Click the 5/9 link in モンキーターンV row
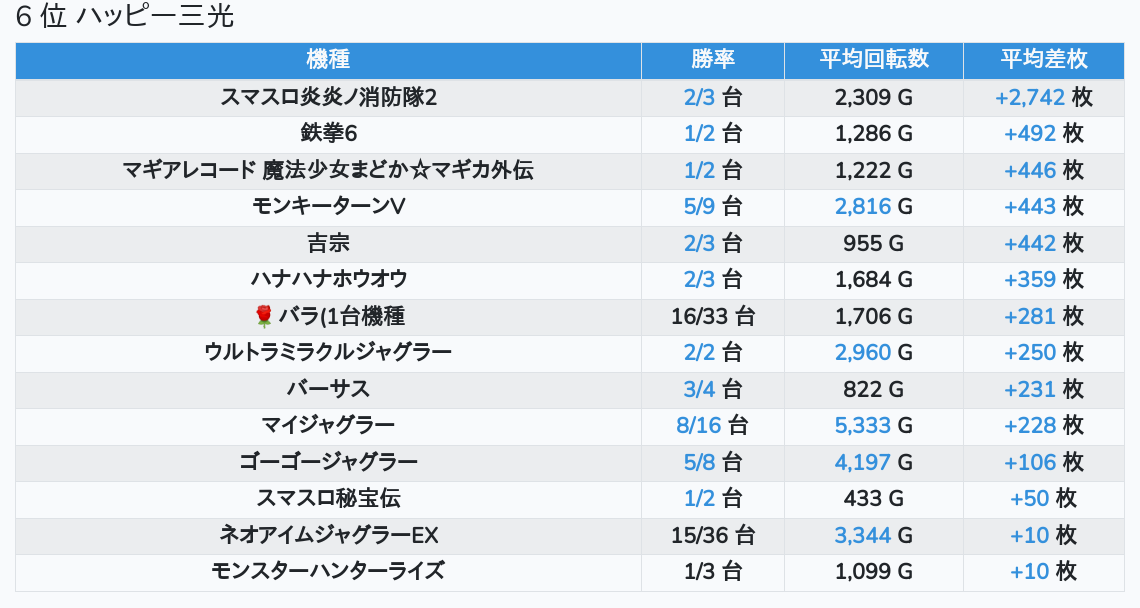The image size is (1140, 608). click(x=700, y=207)
